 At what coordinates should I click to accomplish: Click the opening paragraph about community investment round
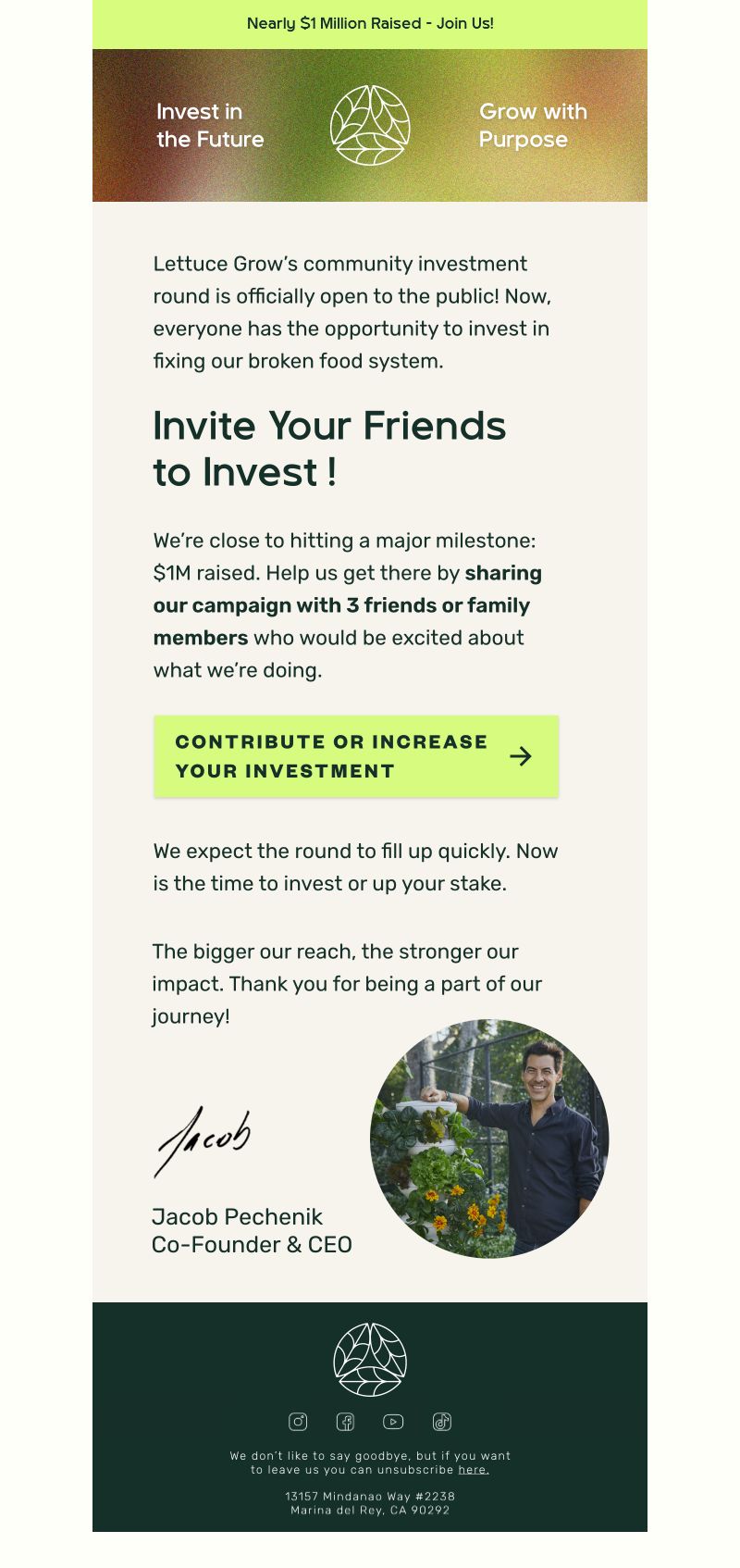tap(352, 312)
